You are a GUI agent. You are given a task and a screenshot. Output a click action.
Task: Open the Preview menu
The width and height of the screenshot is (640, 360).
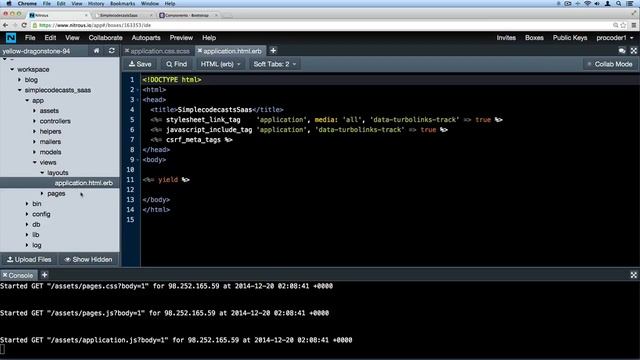181,38
